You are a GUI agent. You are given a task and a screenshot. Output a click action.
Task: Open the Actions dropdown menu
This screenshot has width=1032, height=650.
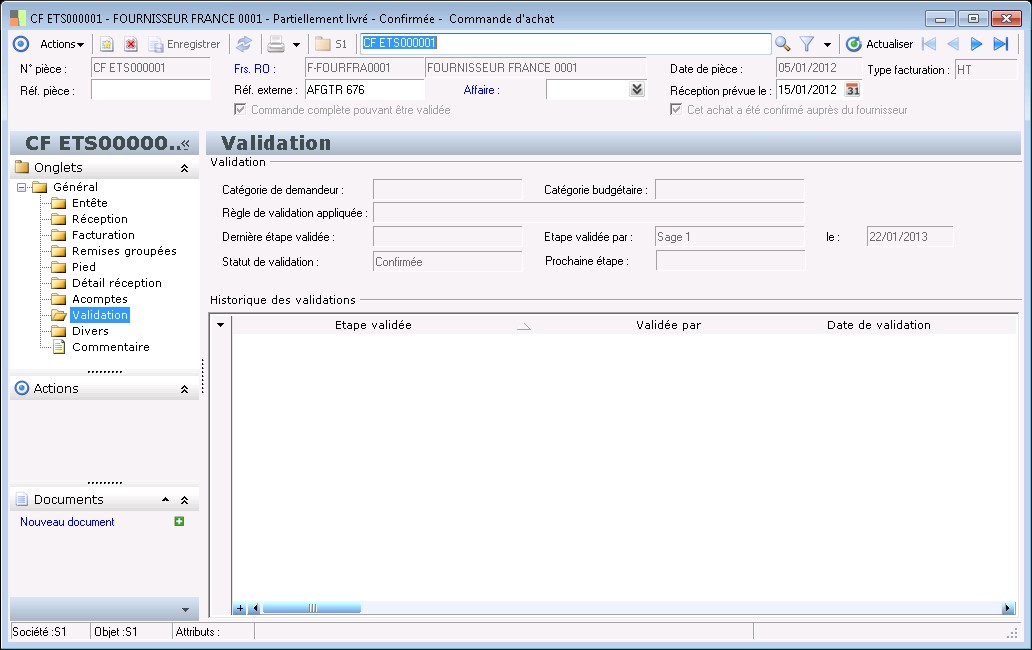tap(62, 44)
